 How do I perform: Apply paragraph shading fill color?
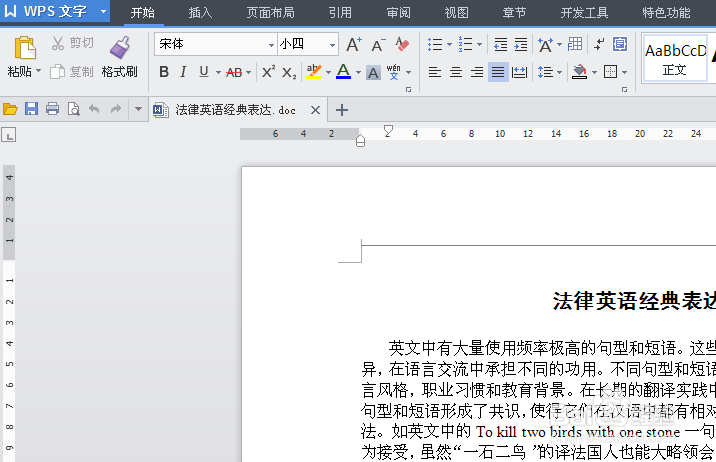[579, 72]
